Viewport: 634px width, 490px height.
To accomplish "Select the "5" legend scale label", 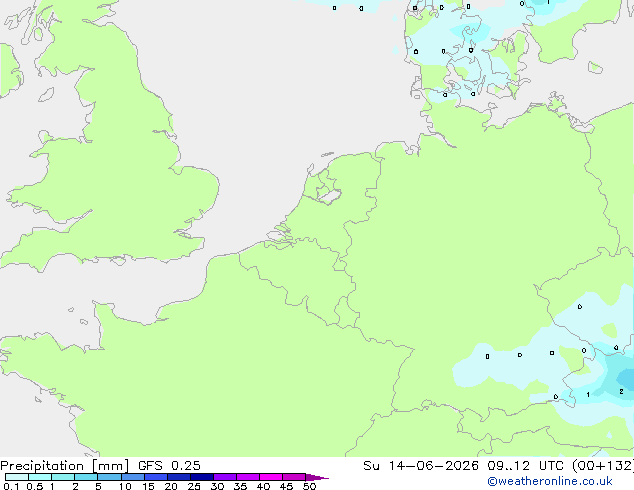I will (98, 486).
